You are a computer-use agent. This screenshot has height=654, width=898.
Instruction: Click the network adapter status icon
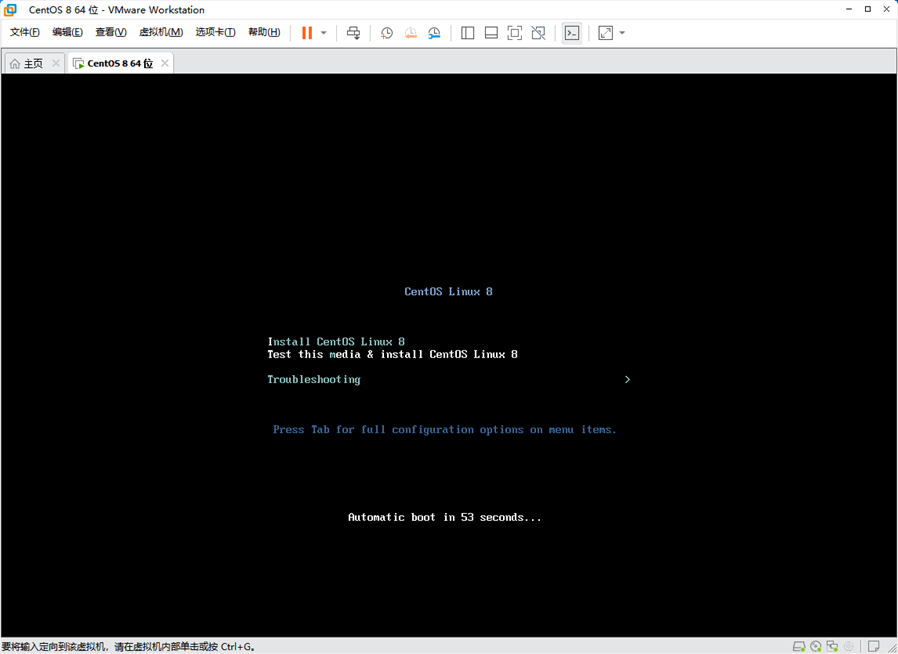tap(832, 647)
